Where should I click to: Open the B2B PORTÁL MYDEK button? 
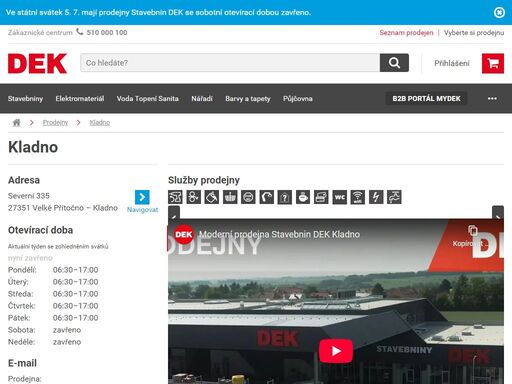pos(426,99)
